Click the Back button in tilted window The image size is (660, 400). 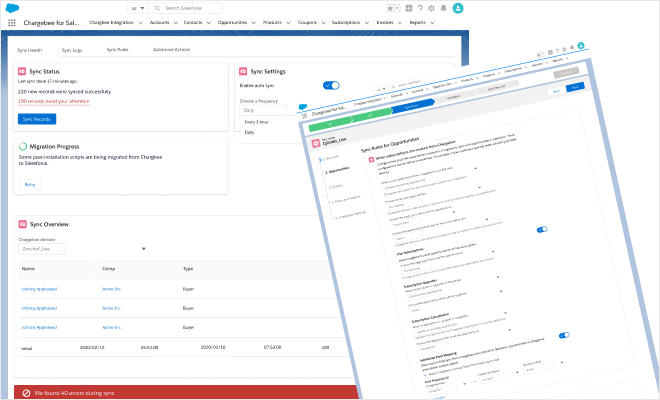[556, 91]
